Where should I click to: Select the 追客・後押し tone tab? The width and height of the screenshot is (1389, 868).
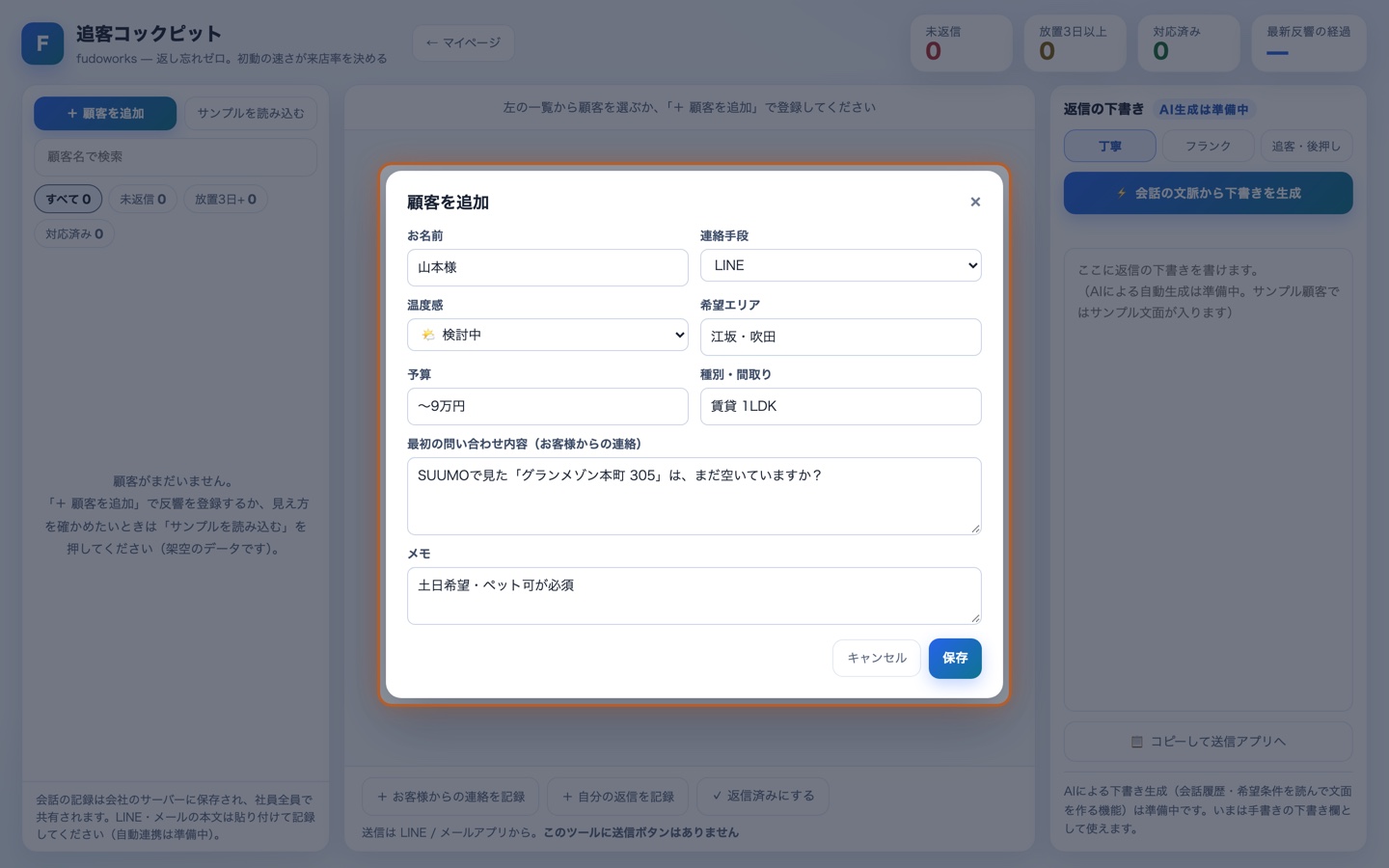click(x=1306, y=146)
